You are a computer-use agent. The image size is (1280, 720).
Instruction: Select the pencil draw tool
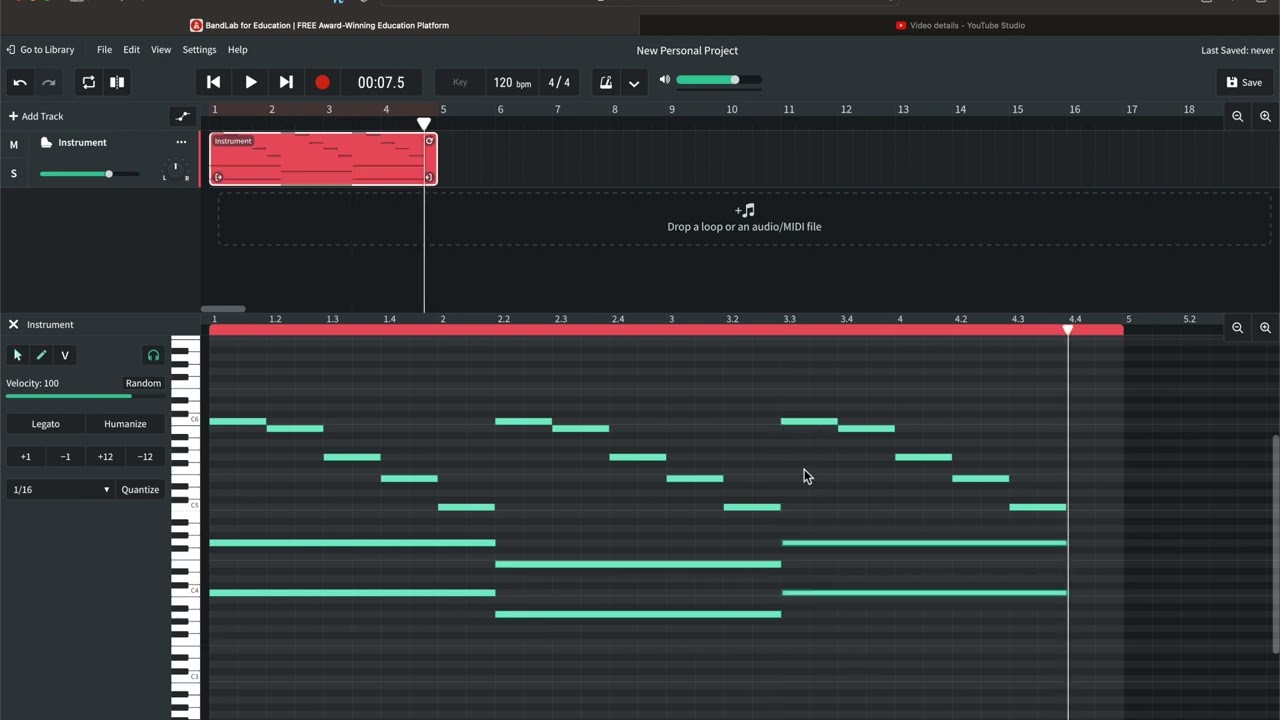click(41, 355)
